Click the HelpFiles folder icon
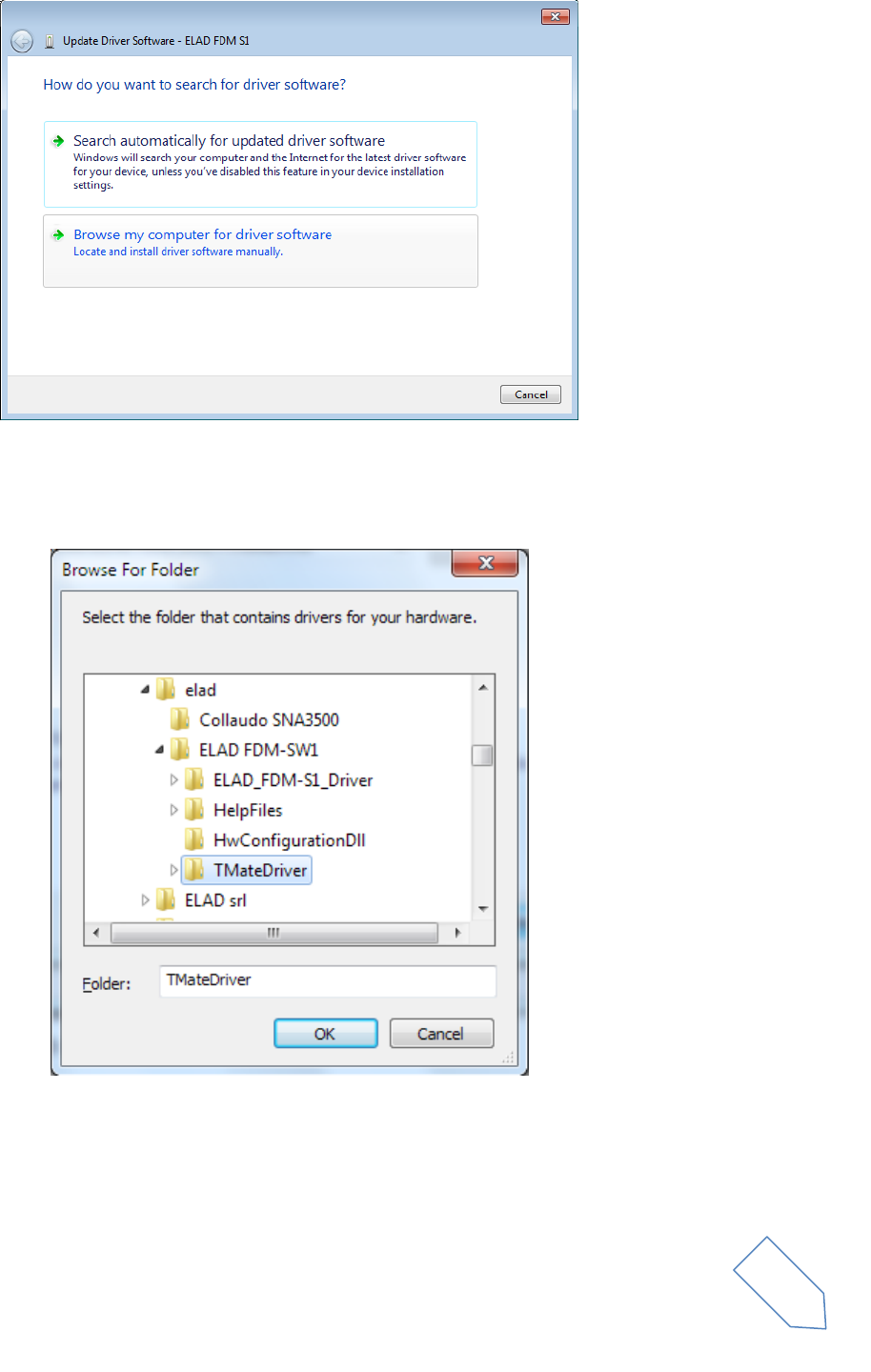This screenshot has height=1372, width=871. 194,810
